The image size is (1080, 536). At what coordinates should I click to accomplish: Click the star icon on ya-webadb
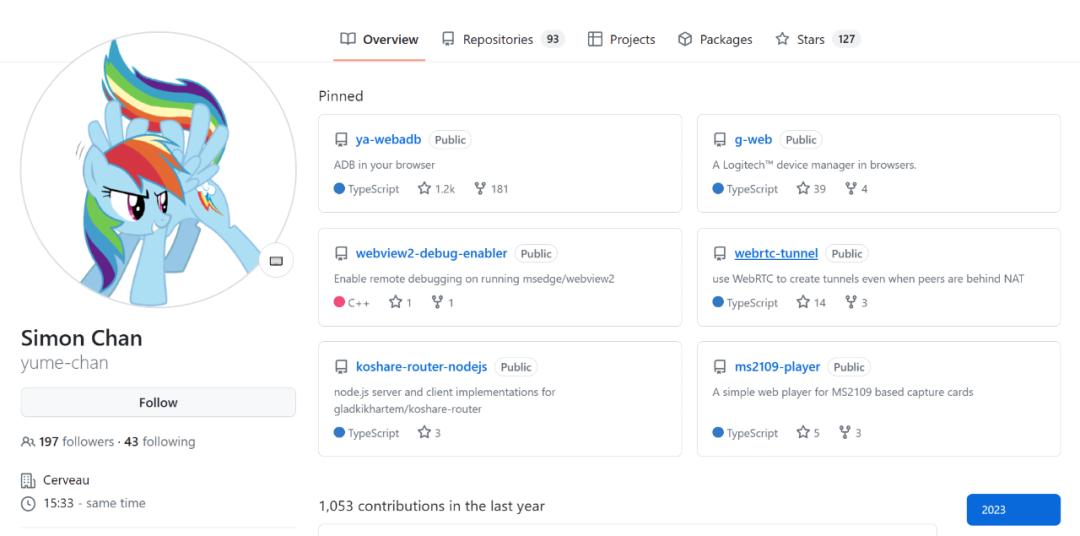pyautogui.click(x=424, y=189)
